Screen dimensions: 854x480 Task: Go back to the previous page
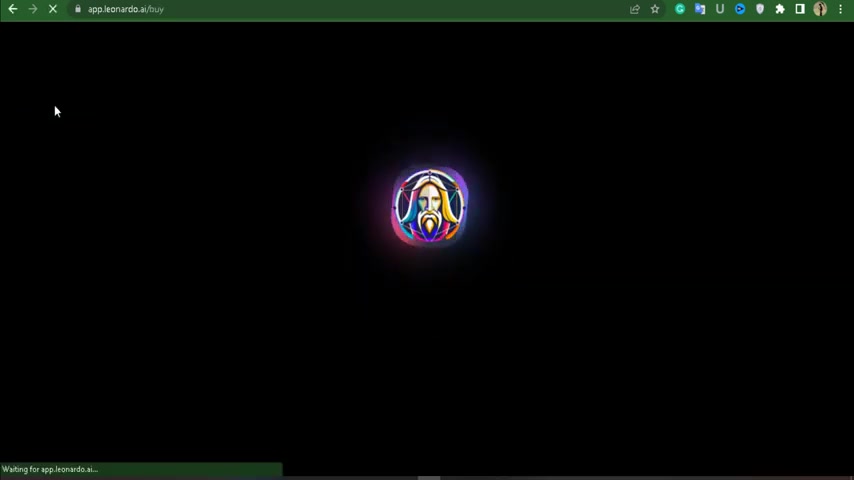click(x=13, y=9)
